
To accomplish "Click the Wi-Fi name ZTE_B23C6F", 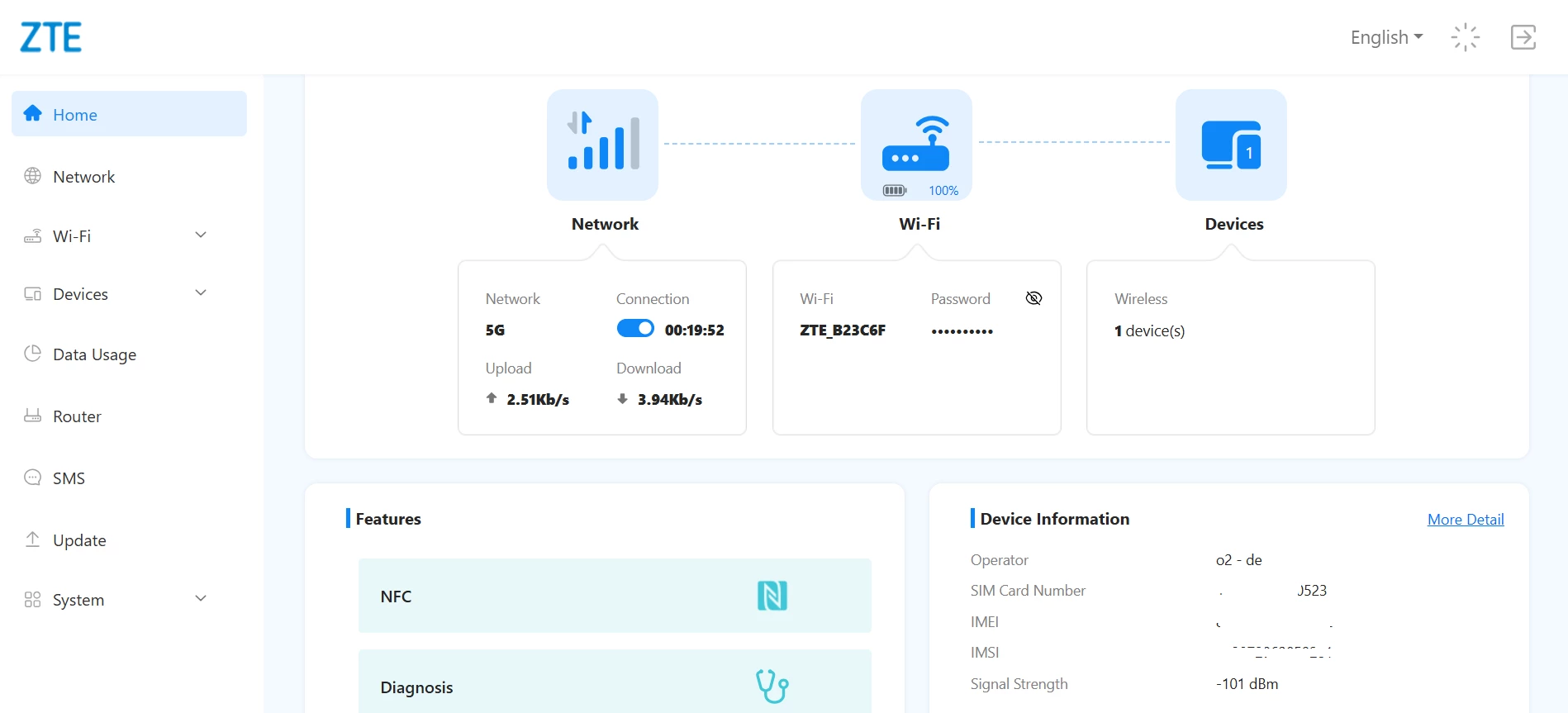I will pyautogui.click(x=843, y=330).
